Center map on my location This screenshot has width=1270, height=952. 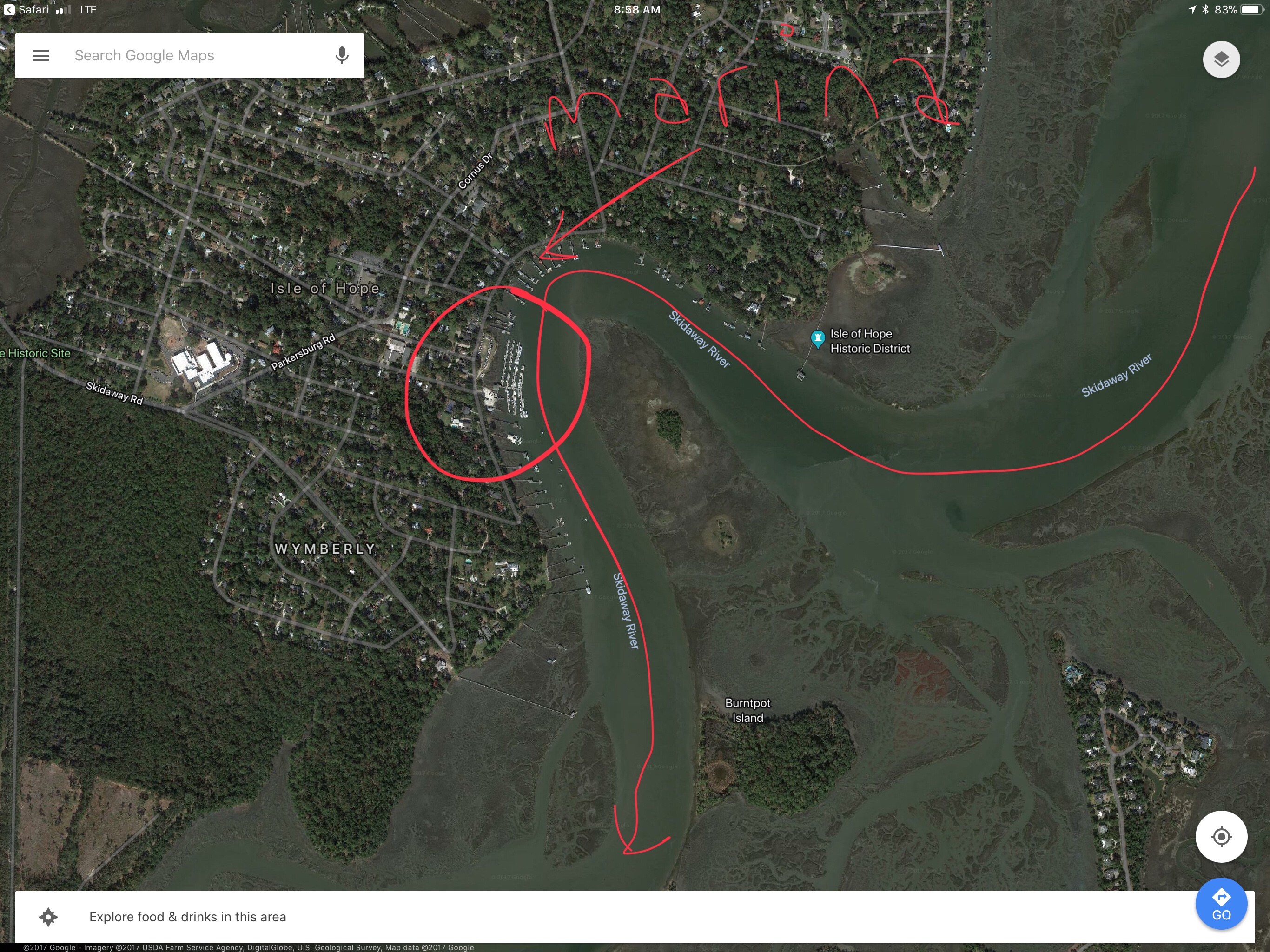pos(1221,837)
